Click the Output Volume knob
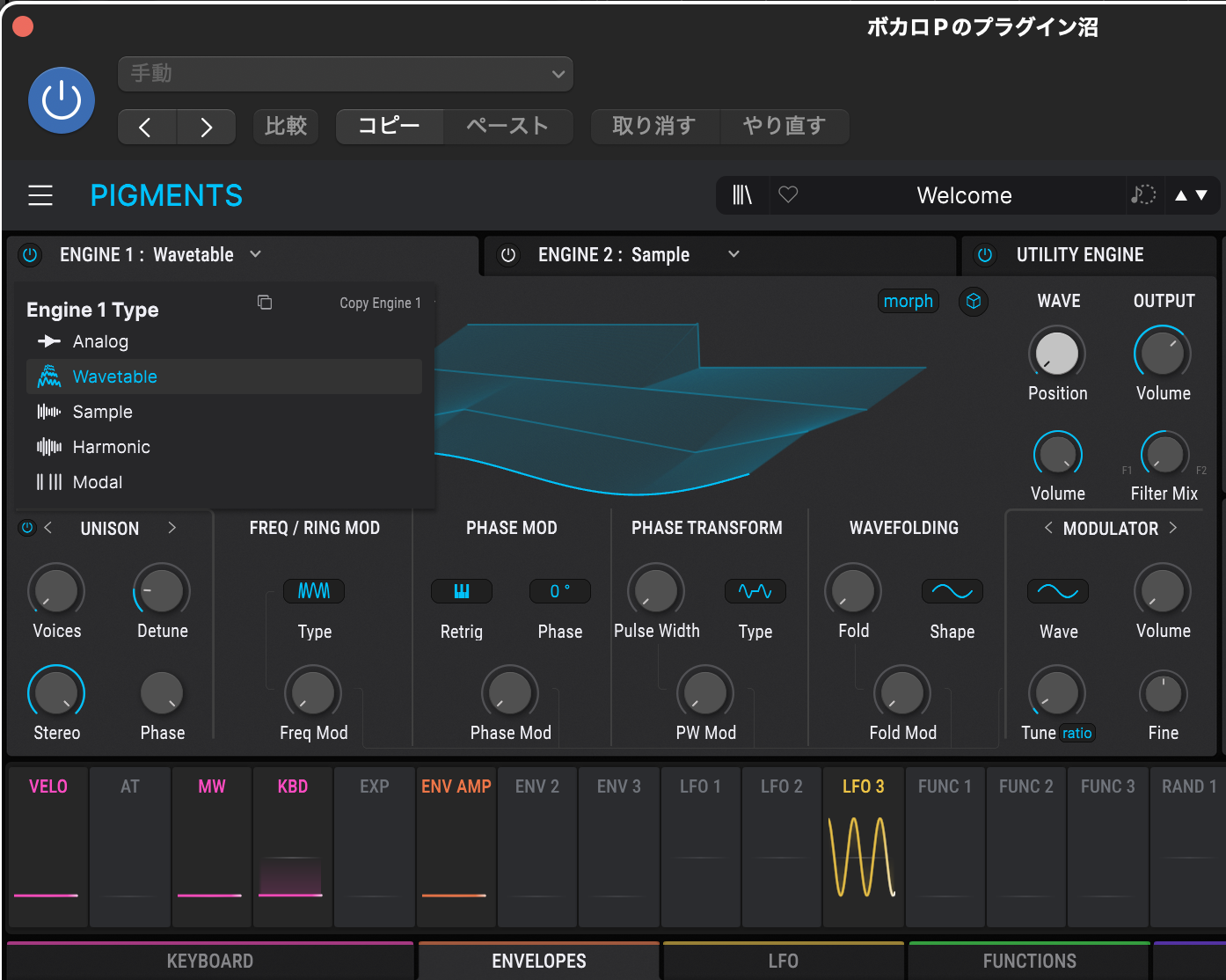1226x980 pixels. 1163,354
